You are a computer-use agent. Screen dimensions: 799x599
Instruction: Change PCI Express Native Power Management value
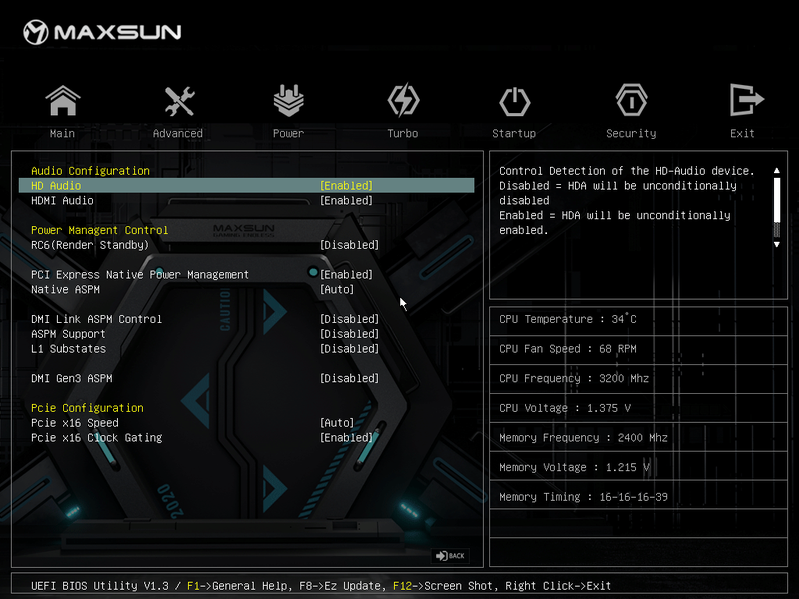pos(347,275)
